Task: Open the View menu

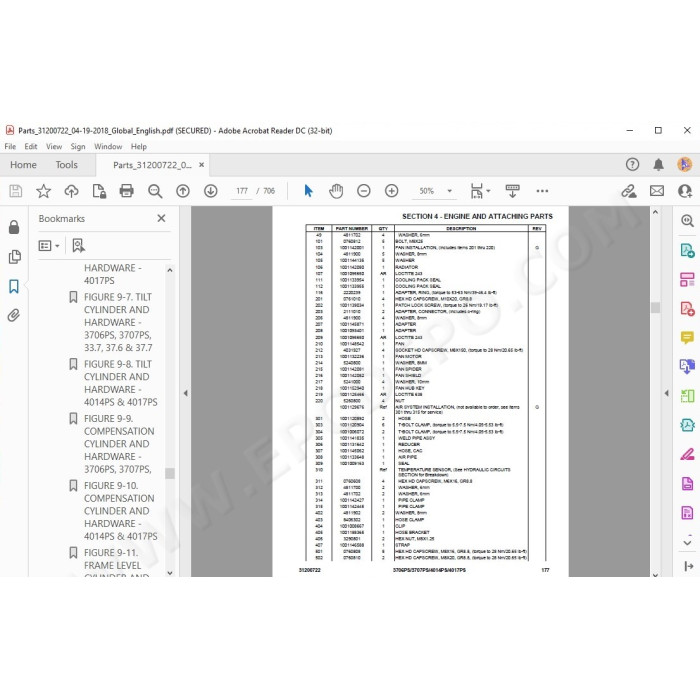Action: tap(54, 146)
